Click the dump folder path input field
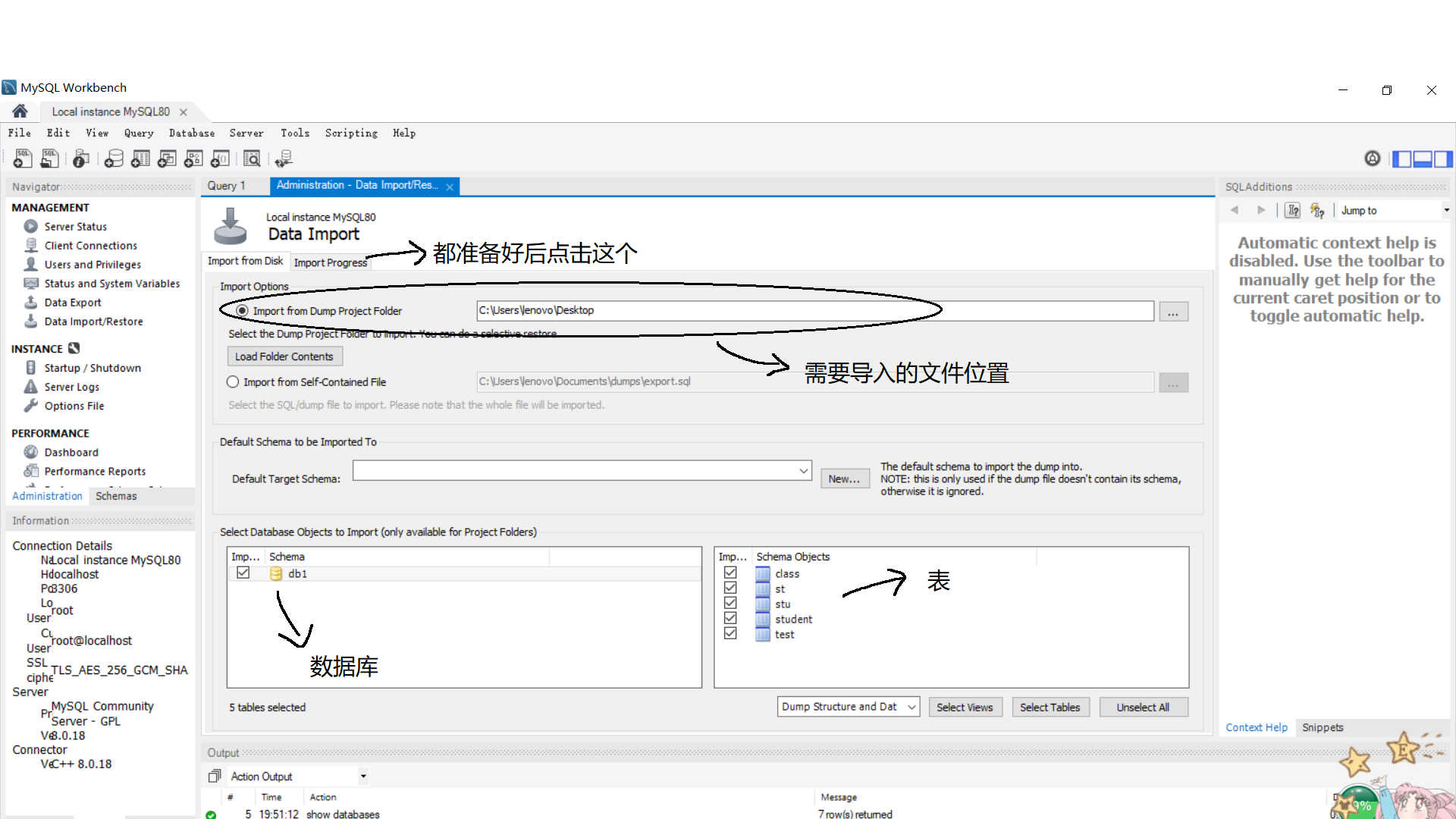This screenshot has height=819, width=1456. click(x=811, y=311)
